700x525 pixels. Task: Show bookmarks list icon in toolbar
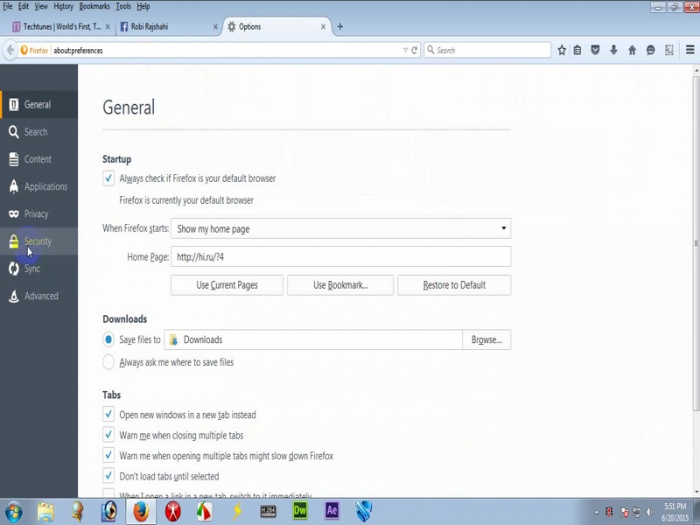[577, 50]
